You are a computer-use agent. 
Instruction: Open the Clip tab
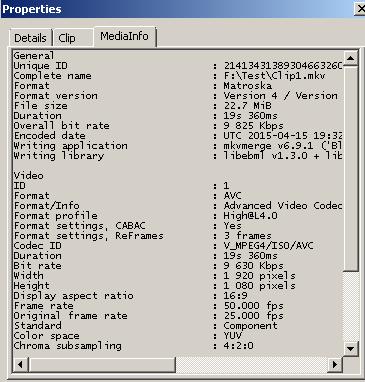(x=73, y=38)
